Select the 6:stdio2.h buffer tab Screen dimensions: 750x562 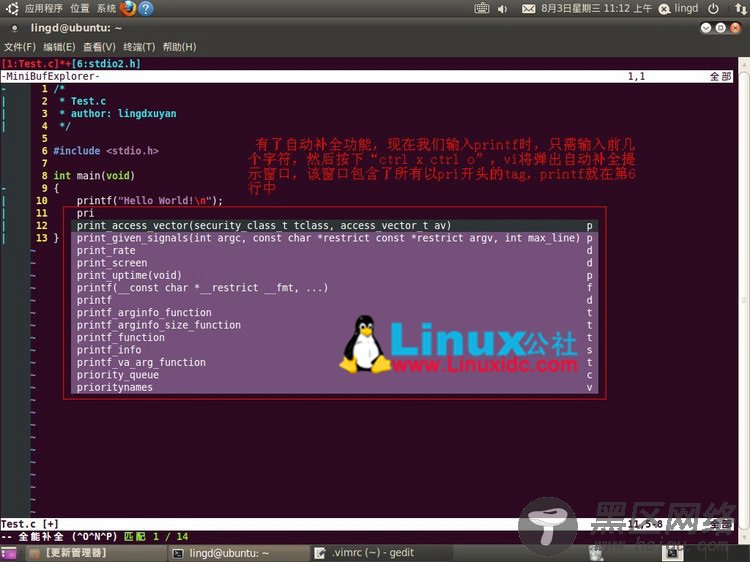[x=106, y=64]
